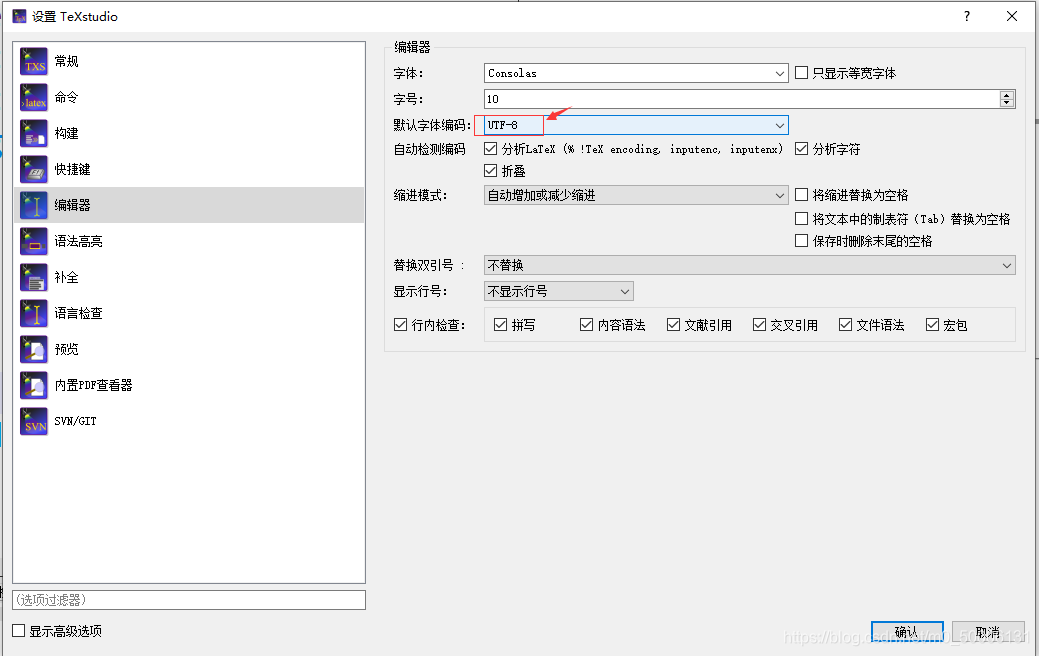Toggle the 交叉引用 checkbox

click(x=759, y=325)
